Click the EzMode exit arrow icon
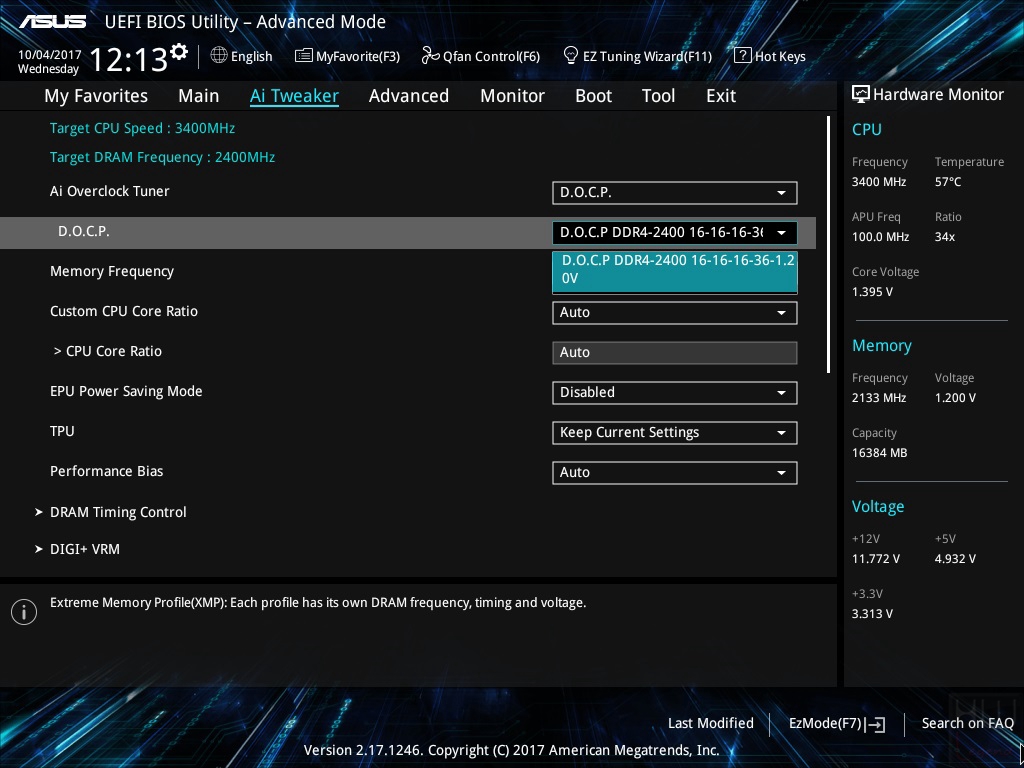The height and width of the screenshot is (768, 1024). (875, 724)
